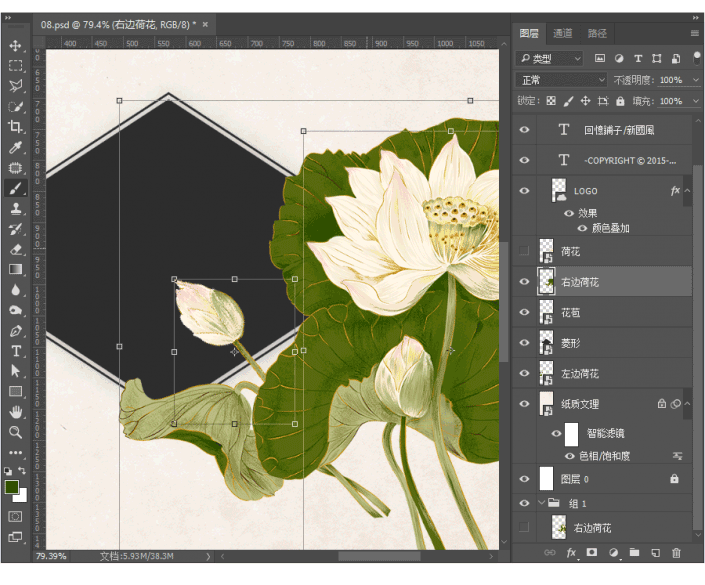Filter layers by type (T) icon
Viewport: 705px width, 585px height.
pyautogui.click(x=638, y=58)
